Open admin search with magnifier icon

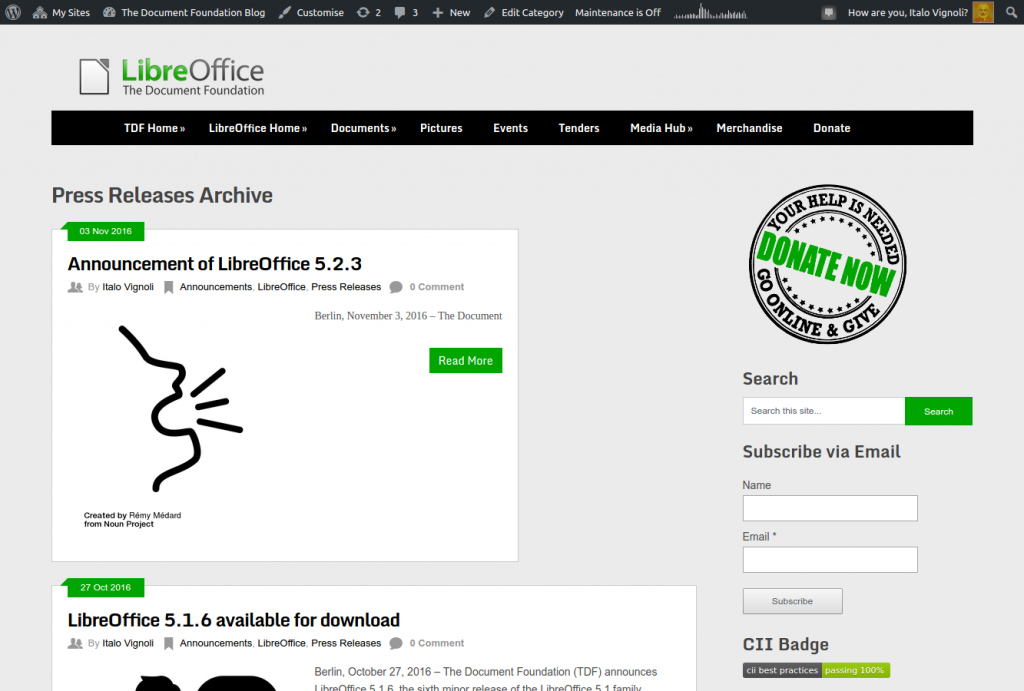coord(1011,12)
